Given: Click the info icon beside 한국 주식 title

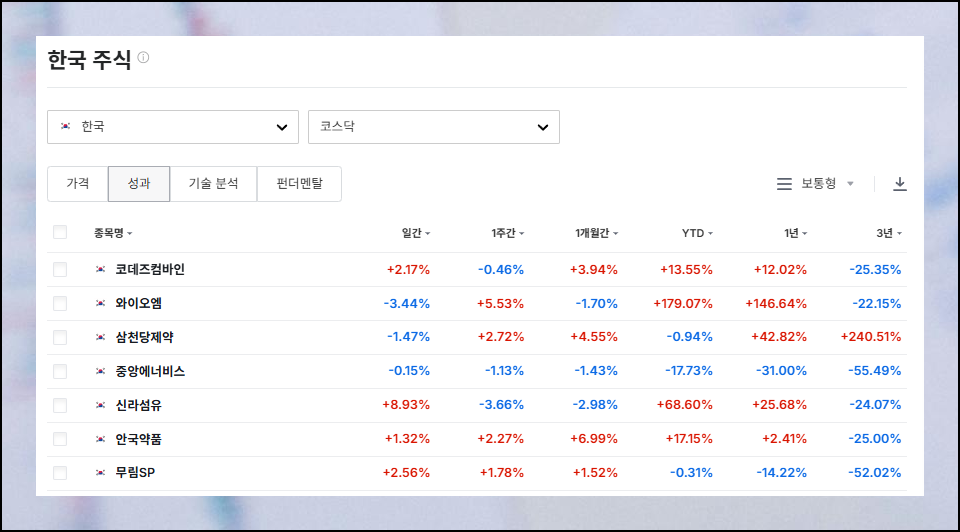Looking at the screenshot, I should 143,58.
